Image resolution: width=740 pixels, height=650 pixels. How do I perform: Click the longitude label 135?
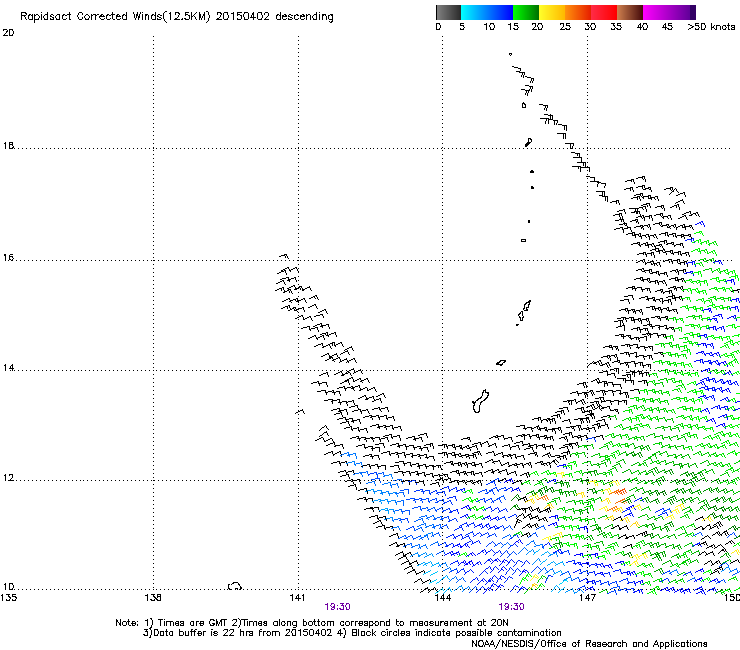8,598
